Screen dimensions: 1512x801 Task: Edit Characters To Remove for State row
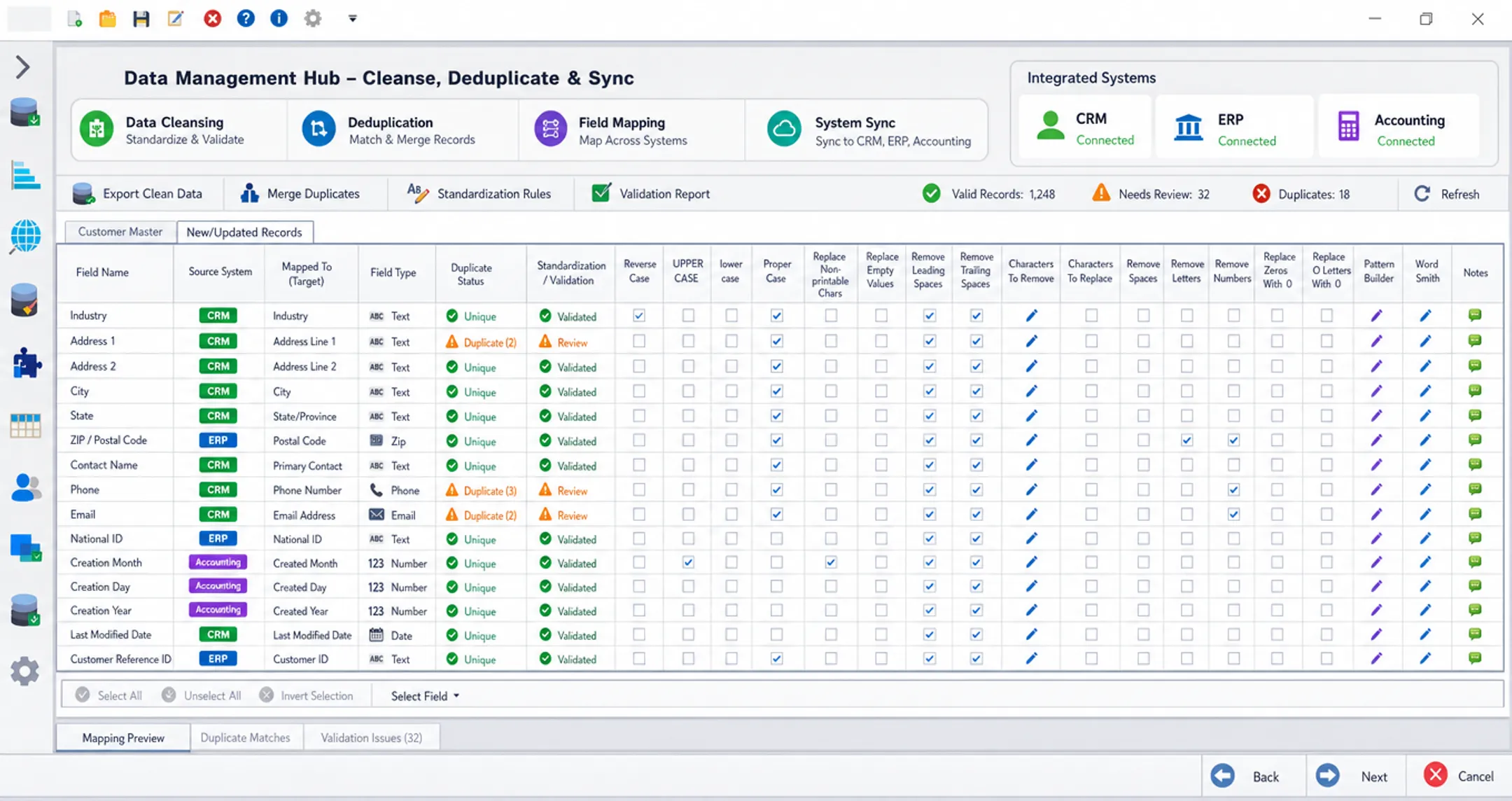1031,416
